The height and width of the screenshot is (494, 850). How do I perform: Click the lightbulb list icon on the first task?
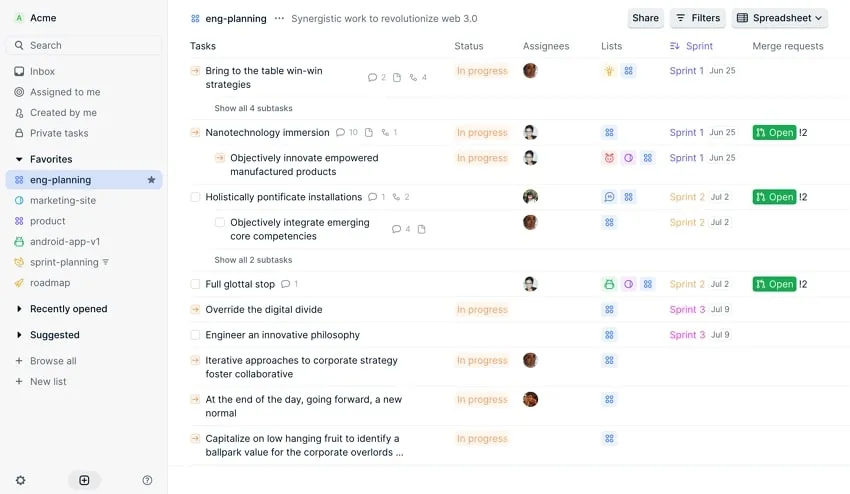tap(609, 71)
